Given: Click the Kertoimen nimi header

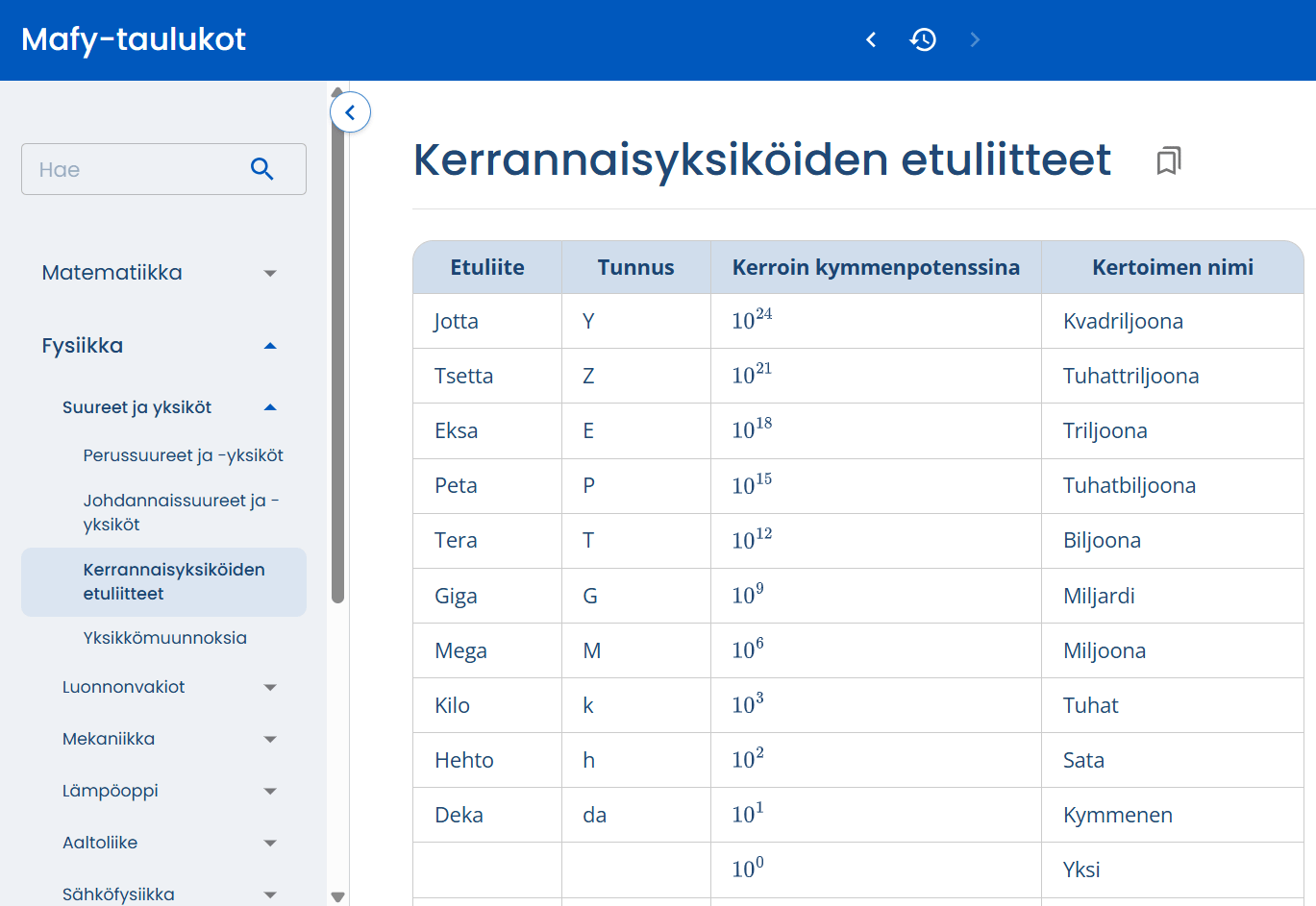Looking at the screenshot, I should click(x=1173, y=267).
